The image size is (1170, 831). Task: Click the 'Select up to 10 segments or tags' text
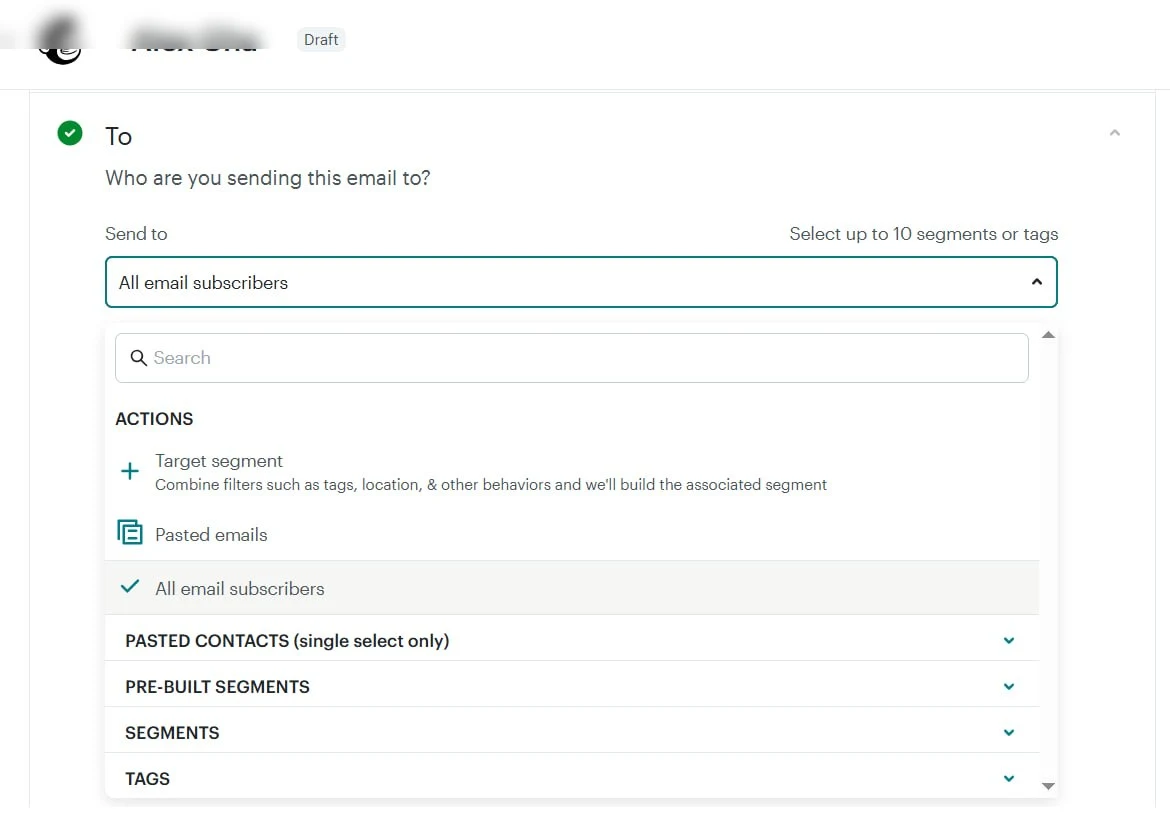click(x=924, y=234)
